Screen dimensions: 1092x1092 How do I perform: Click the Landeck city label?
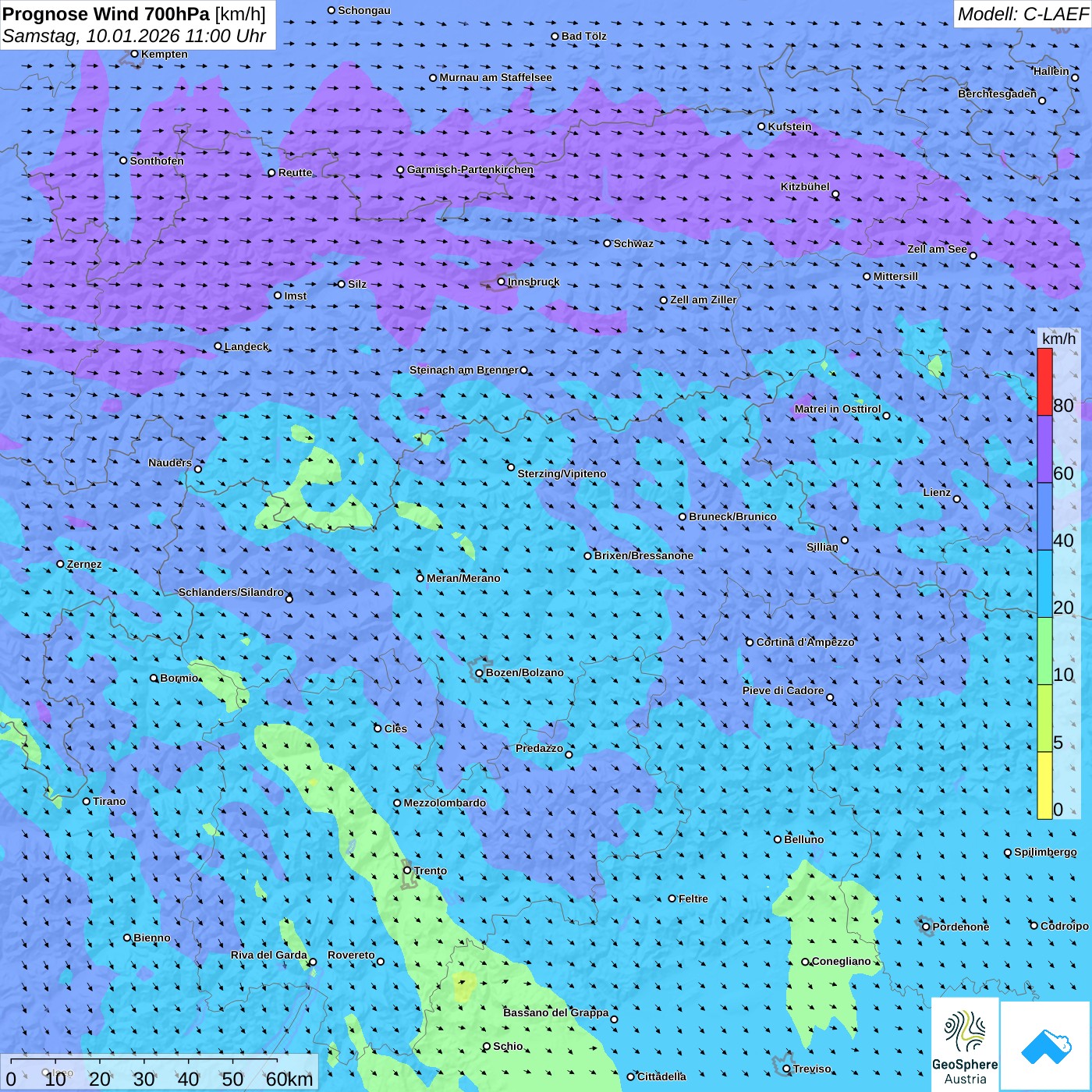(x=246, y=346)
